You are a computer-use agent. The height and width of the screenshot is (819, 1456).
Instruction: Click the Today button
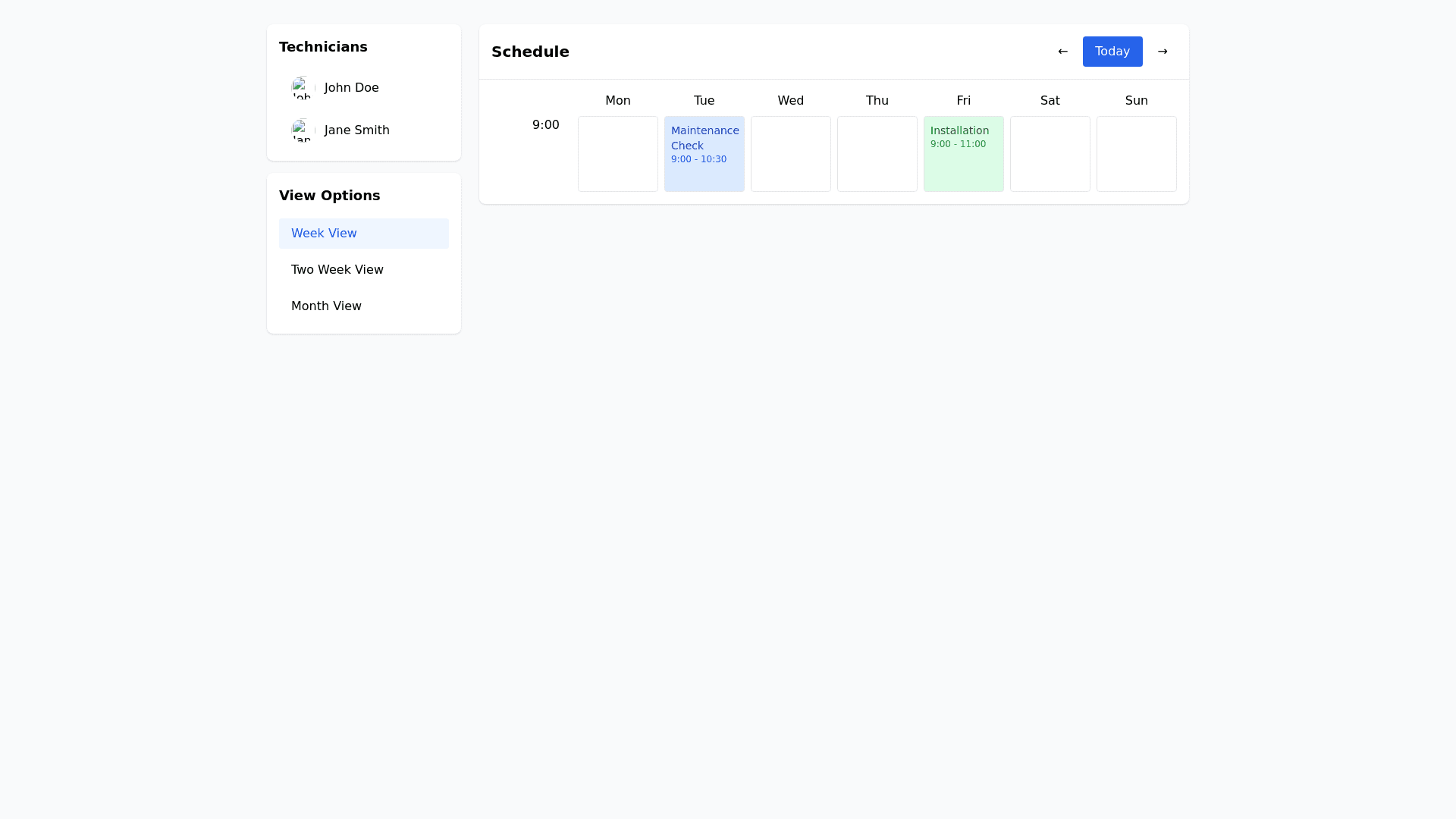click(x=1112, y=52)
